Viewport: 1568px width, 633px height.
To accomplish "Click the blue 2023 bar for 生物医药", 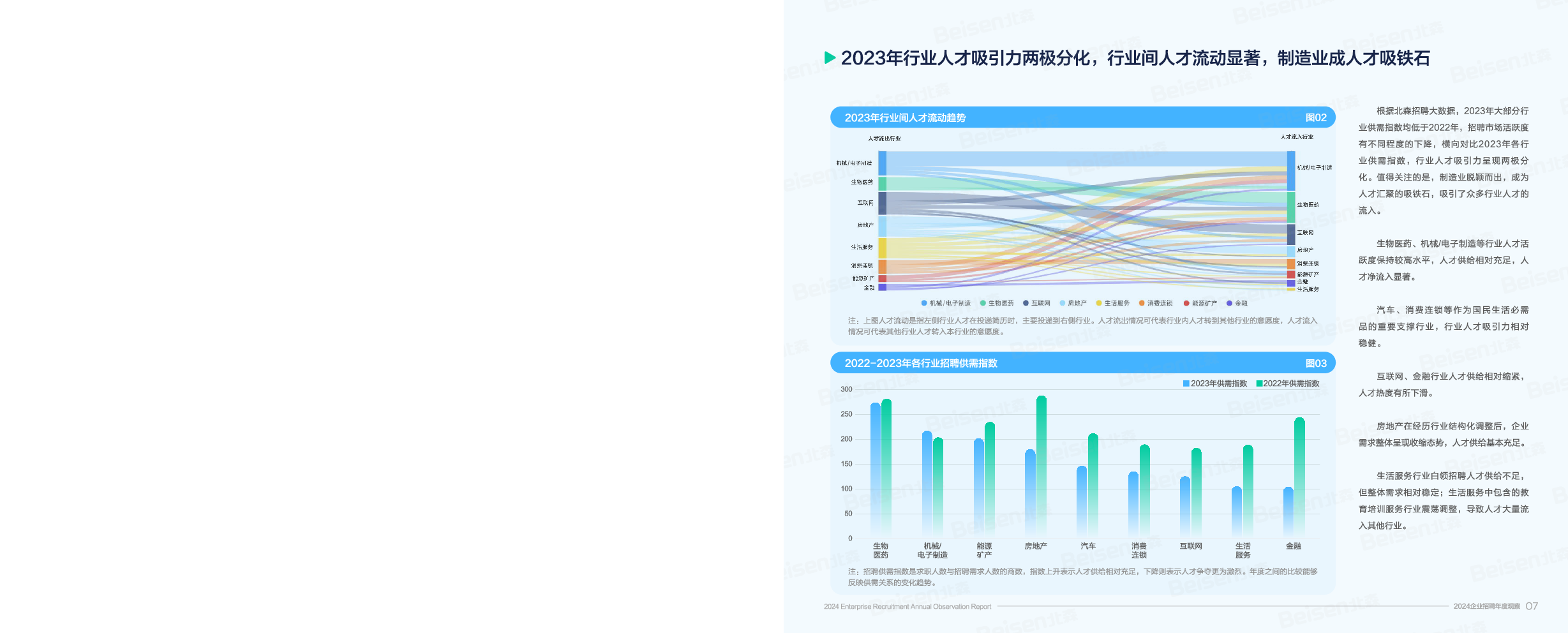I will [876, 469].
